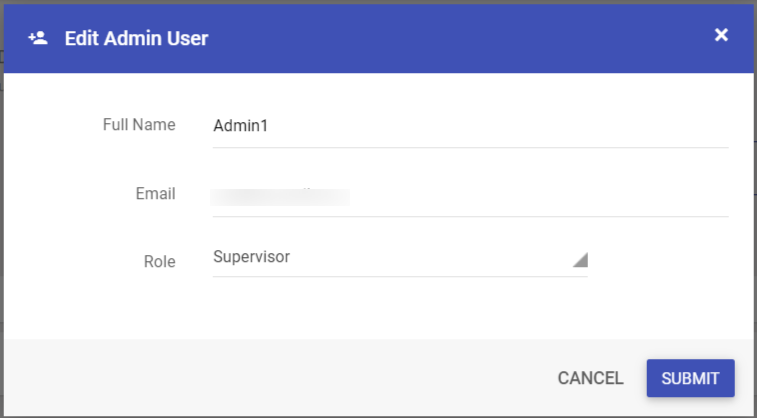Image resolution: width=757 pixels, height=418 pixels.
Task: Click the Email field label
Action: [155, 194]
